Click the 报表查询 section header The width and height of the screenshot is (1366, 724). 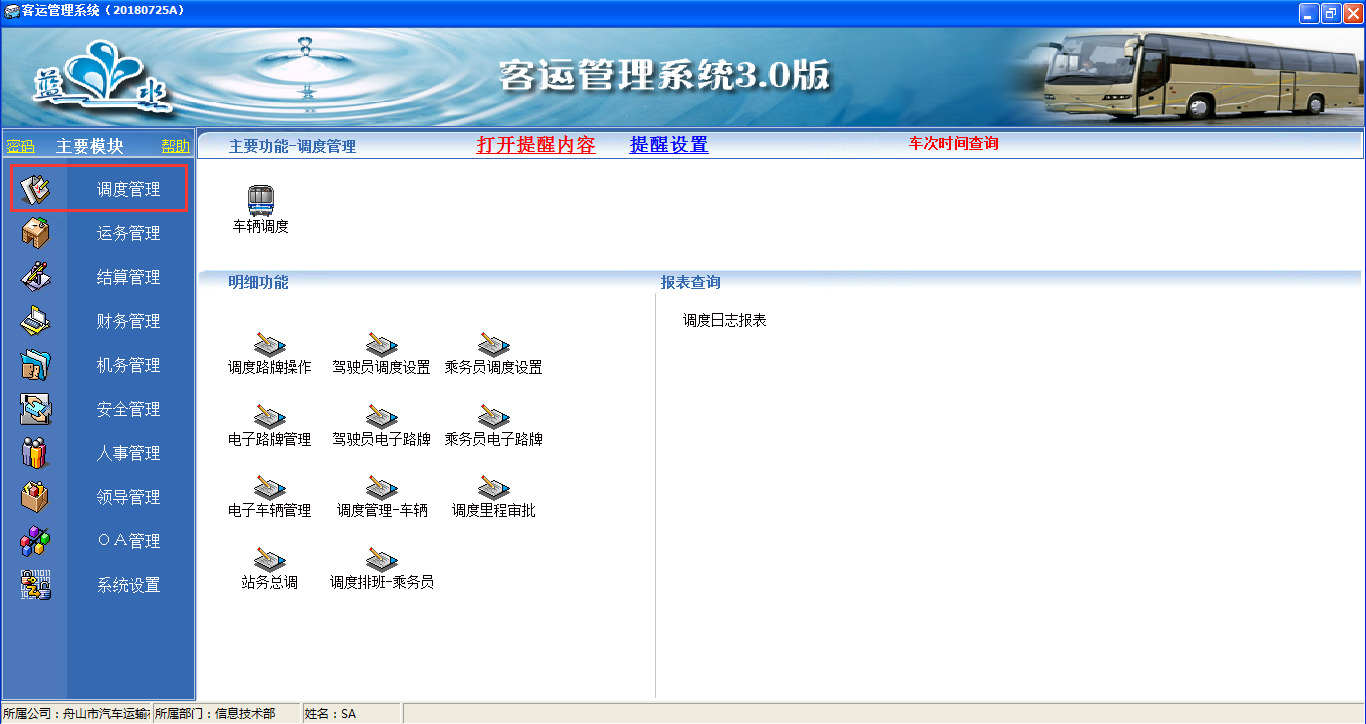pyautogui.click(x=690, y=282)
